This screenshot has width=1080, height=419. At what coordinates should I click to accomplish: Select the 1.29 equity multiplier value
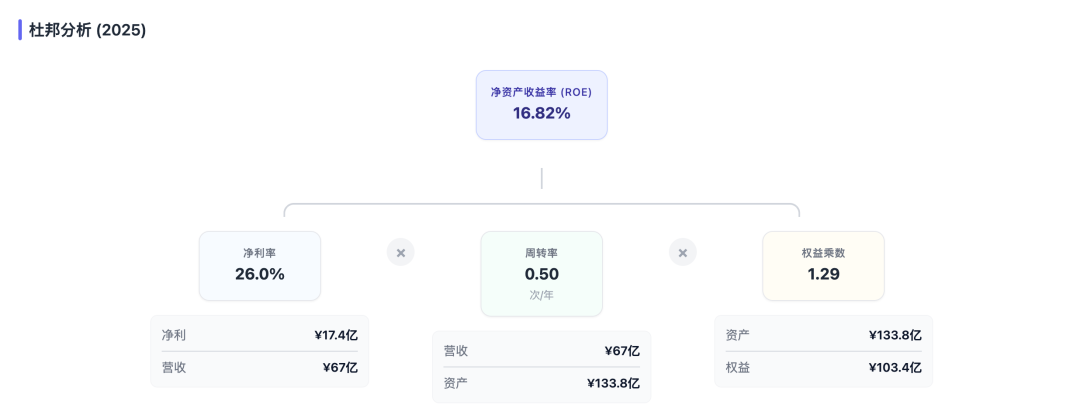[x=823, y=274]
